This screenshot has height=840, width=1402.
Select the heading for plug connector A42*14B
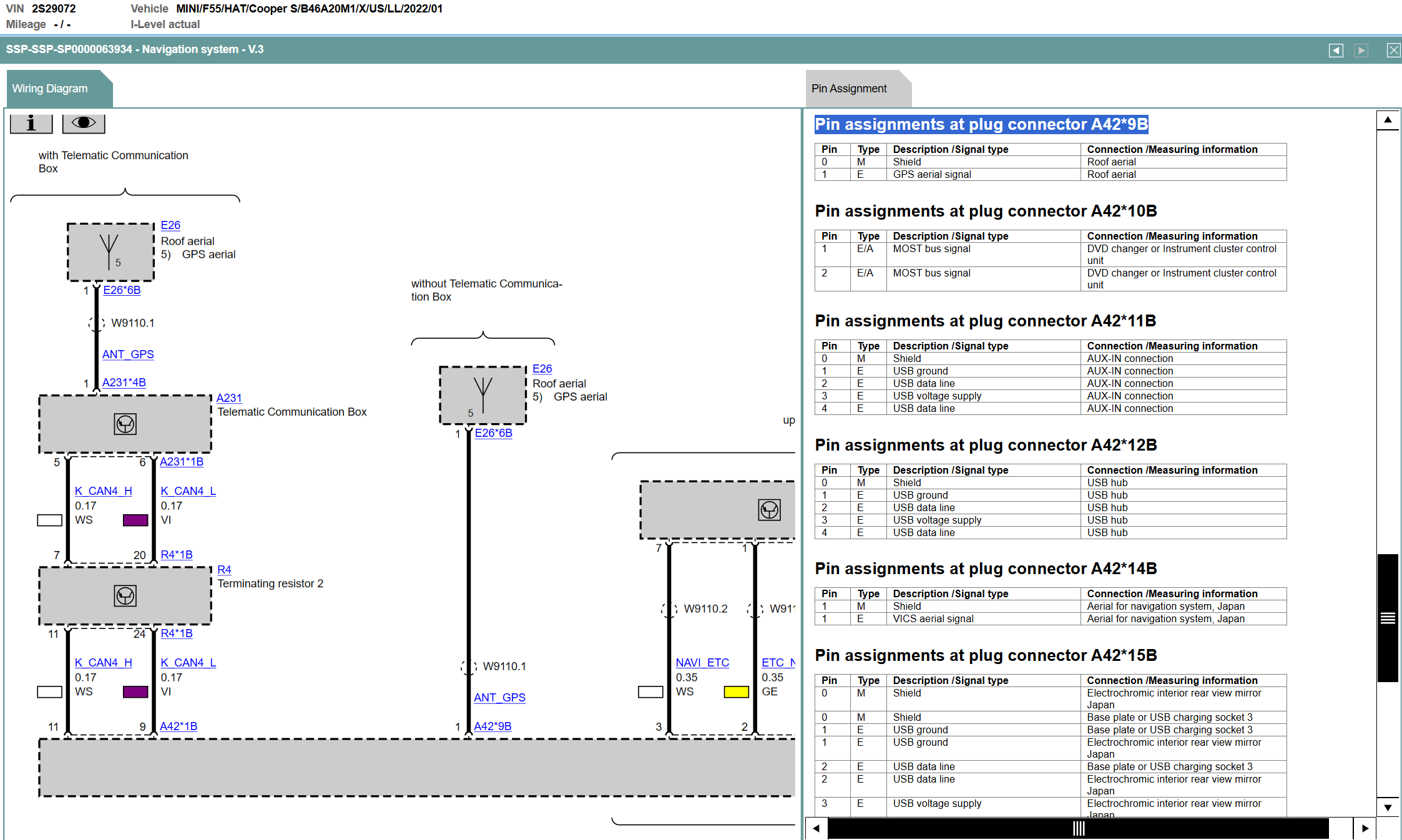[x=986, y=569]
